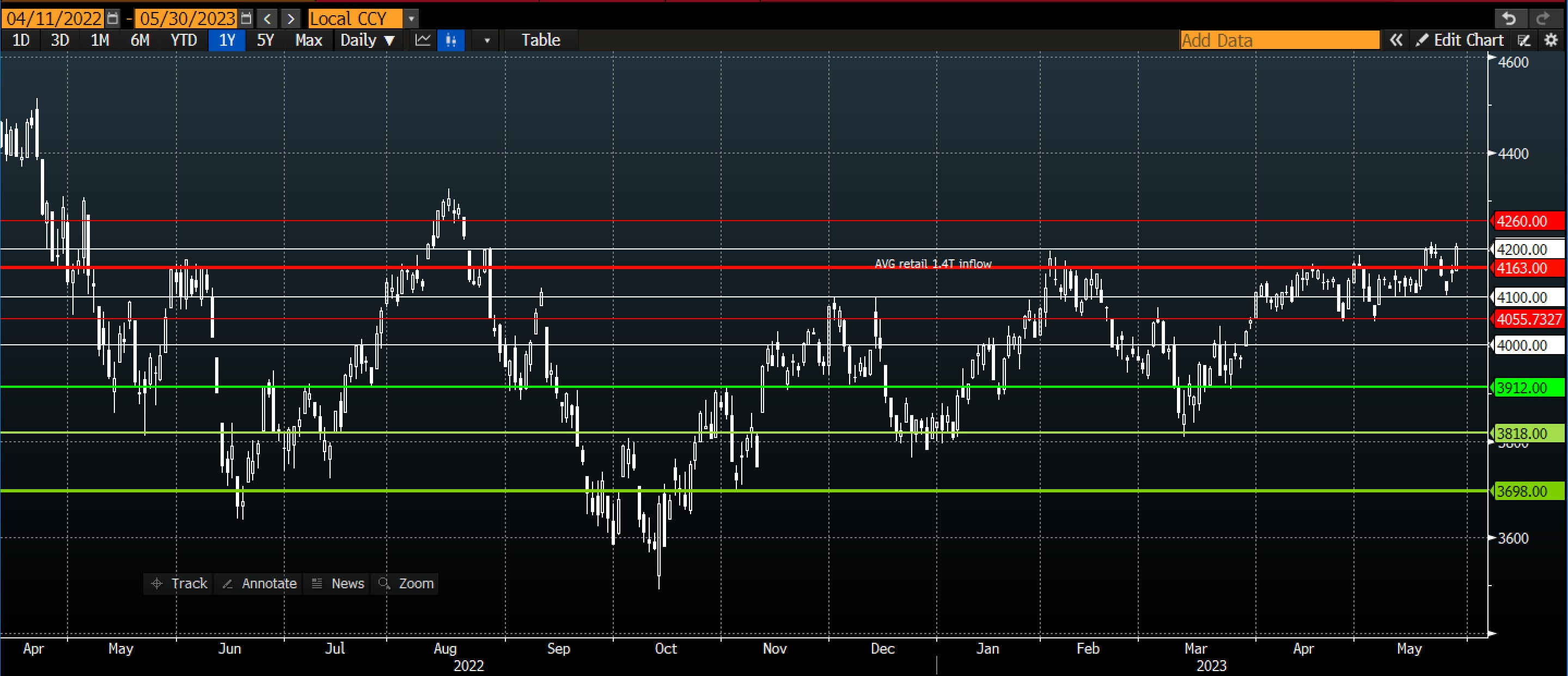The width and height of the screenshot is (1568, 676).
Task: Open the Daily periodicity dropdown
Action: [x=368, y=40]
